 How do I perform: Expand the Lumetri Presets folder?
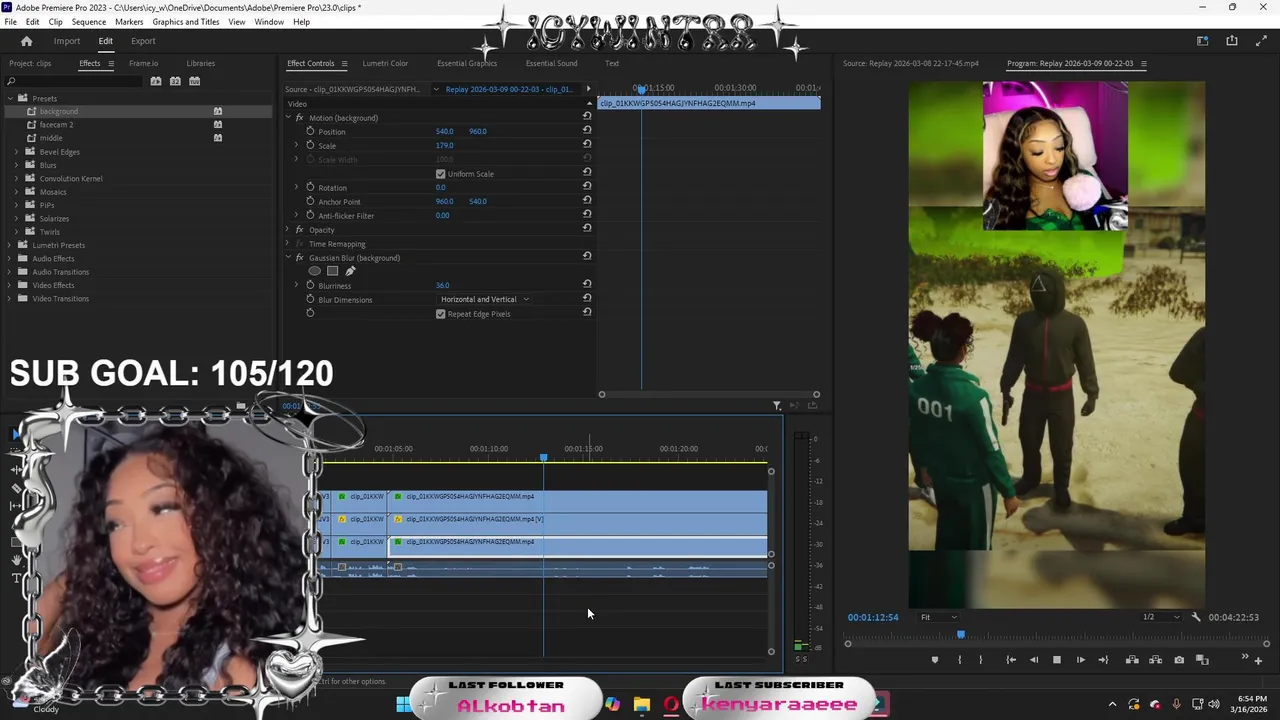[x=9, y=245]
